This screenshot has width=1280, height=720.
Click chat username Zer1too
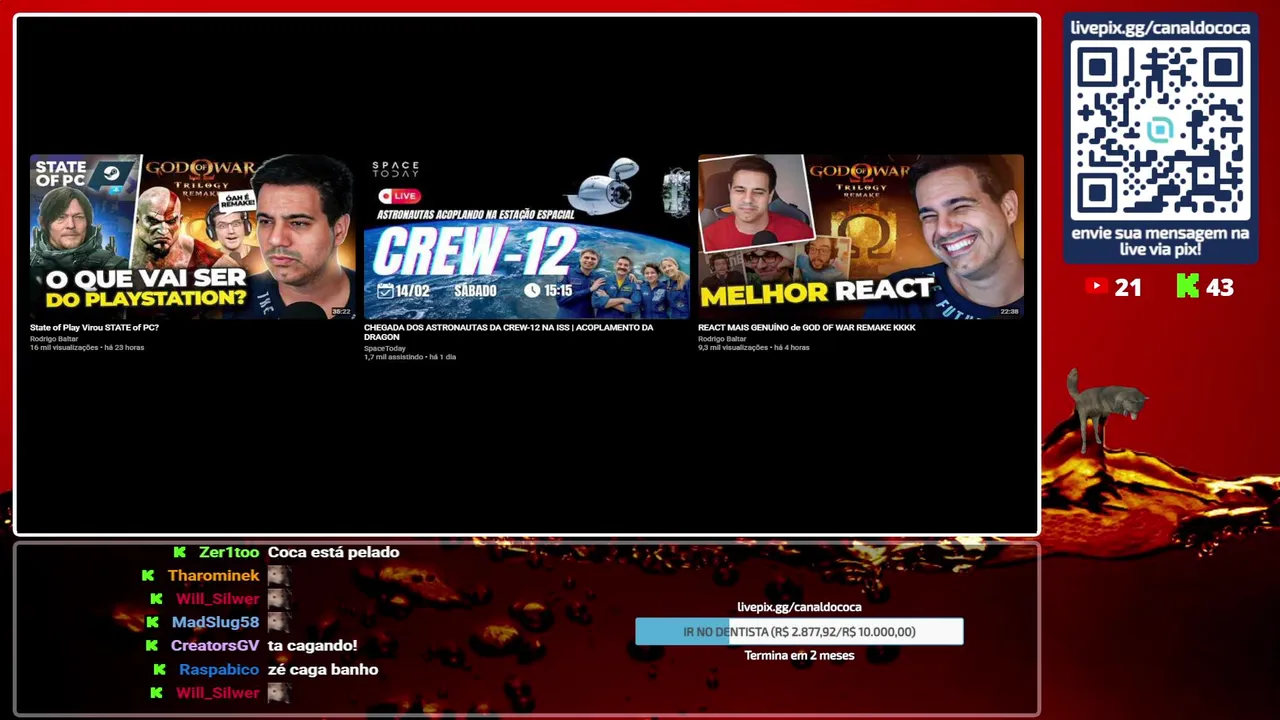[x=229, y=552]
